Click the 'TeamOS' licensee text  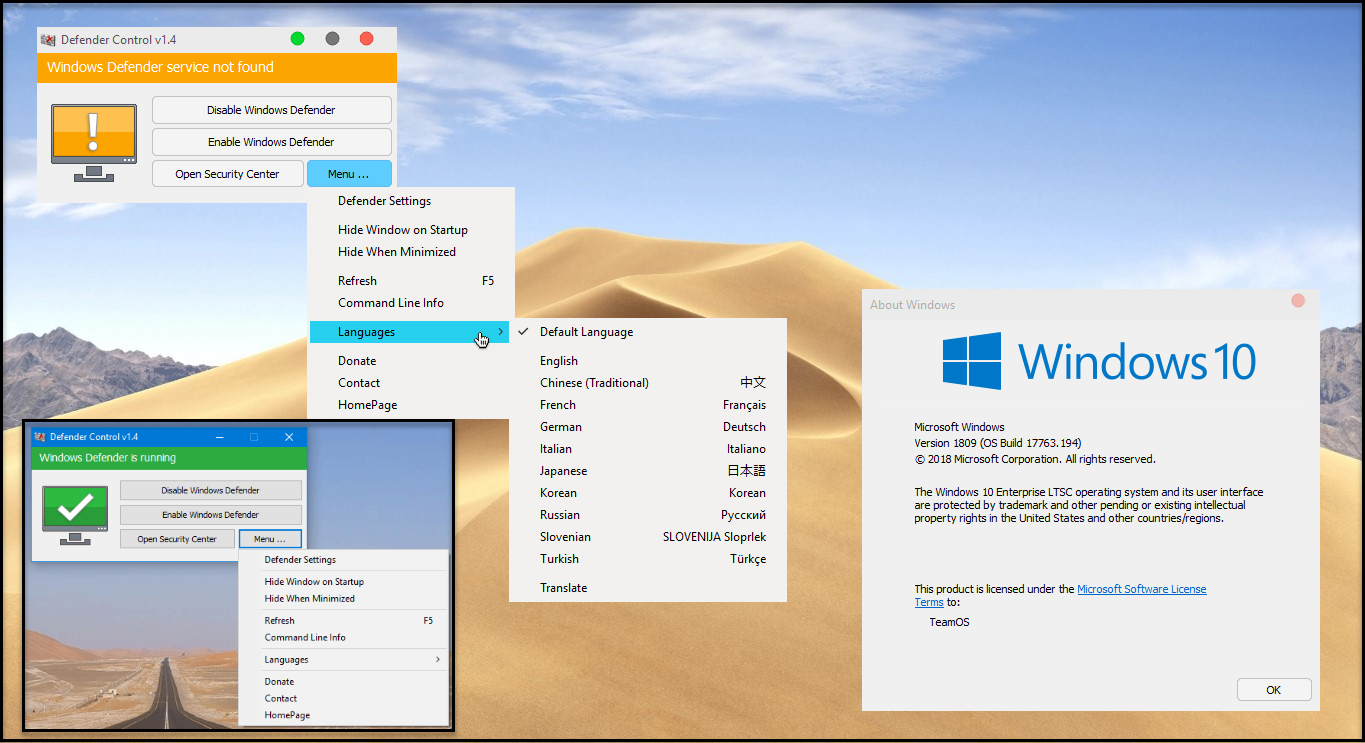tap(949, 622)
